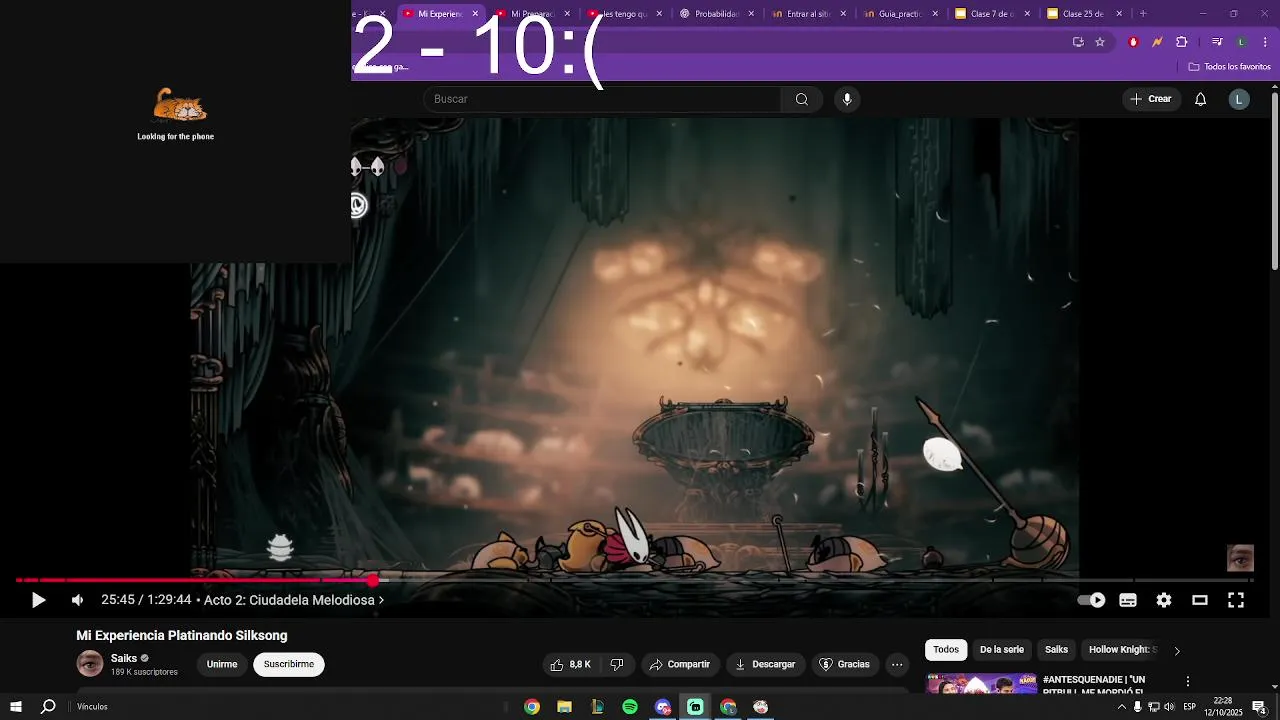This screenshot has width=1280, height=720.
Task: Open a new browser tab with plus icon
Action: pyautogui.click(x=1143, y=14)
